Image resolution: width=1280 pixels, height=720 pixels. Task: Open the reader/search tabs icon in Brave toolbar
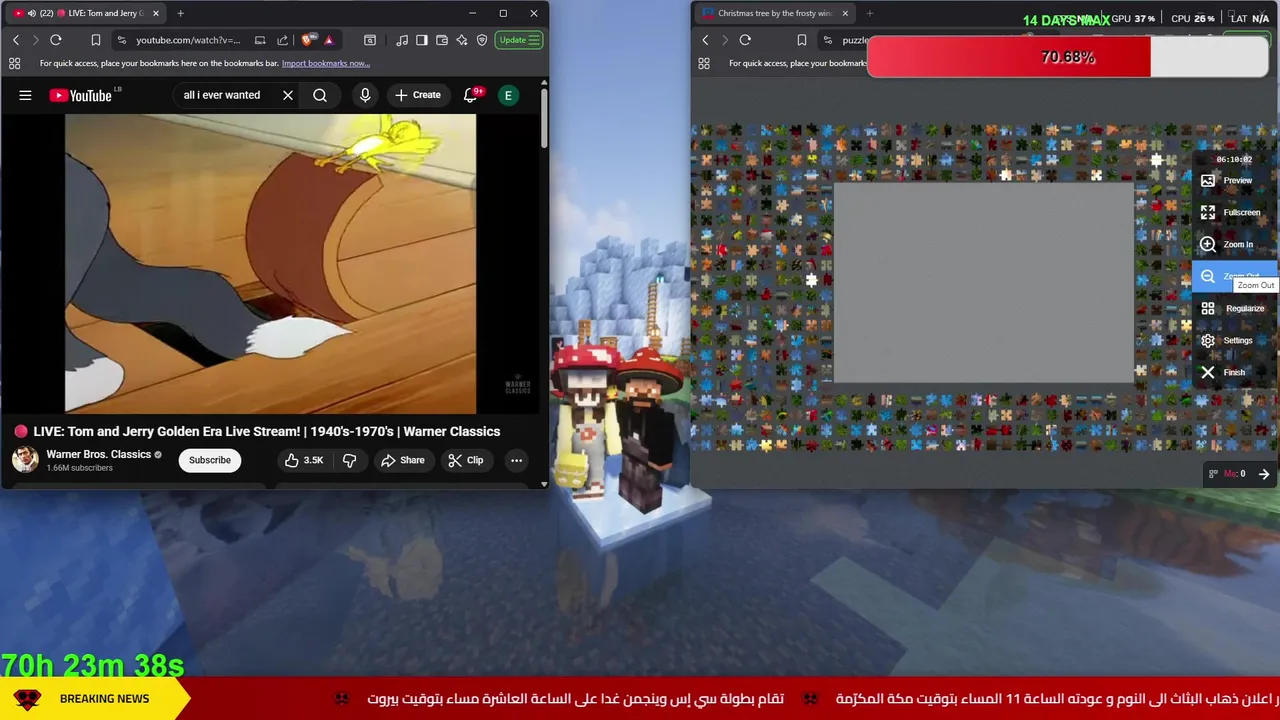click(x=370, y=40)
